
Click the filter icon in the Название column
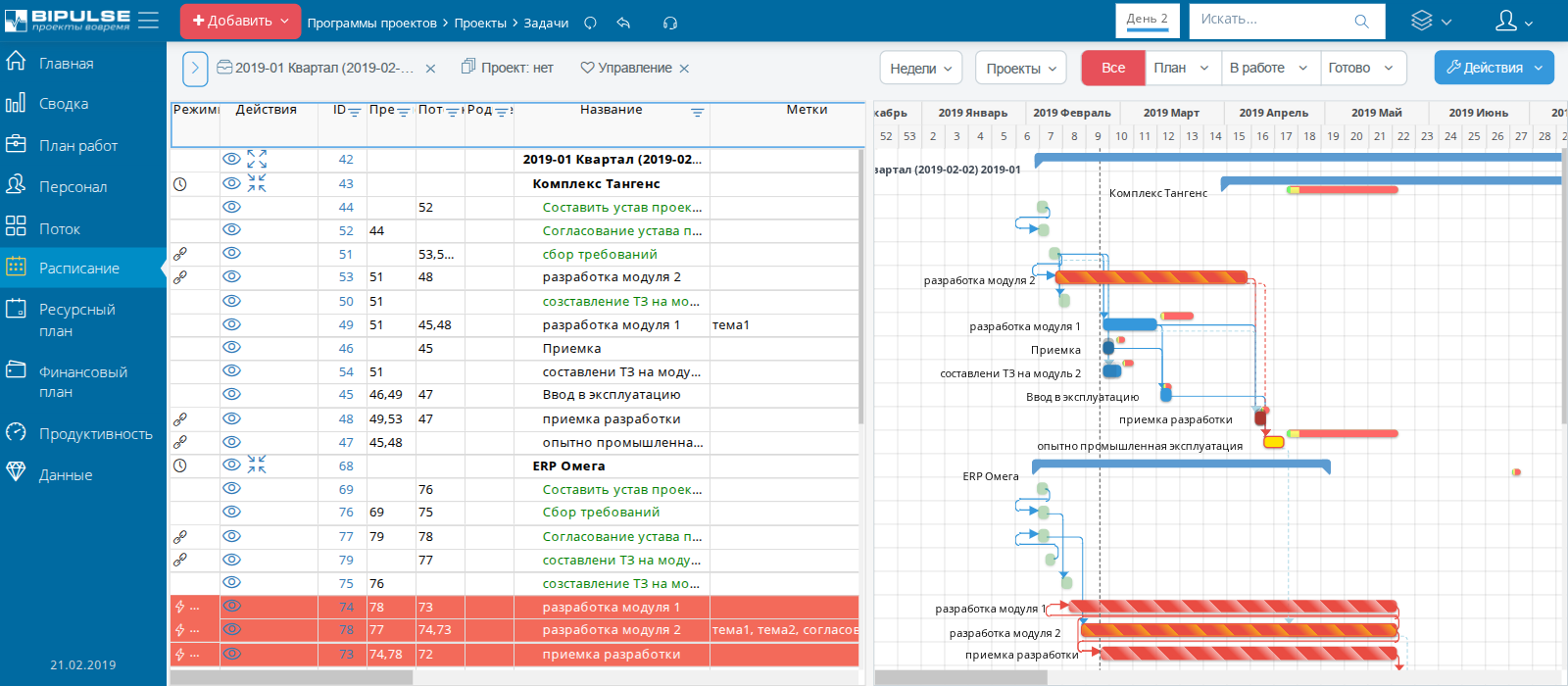(697, 113)
